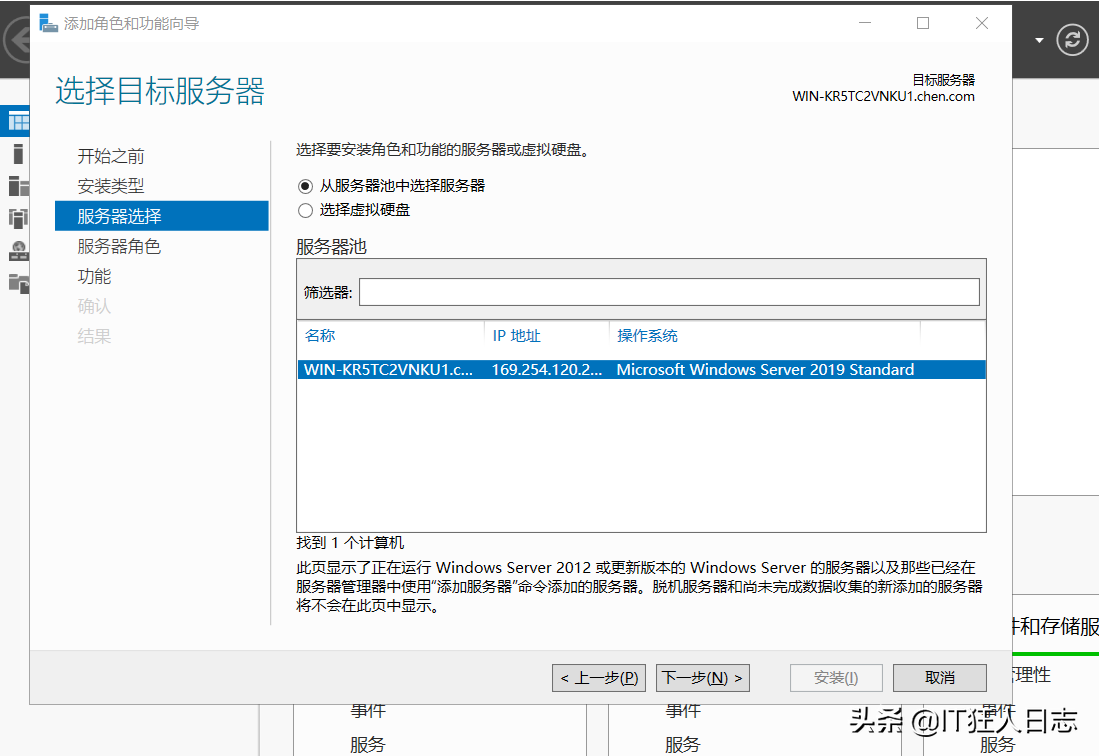
Task: Click the 取消 cancel button
Action: tap(939, 678)
